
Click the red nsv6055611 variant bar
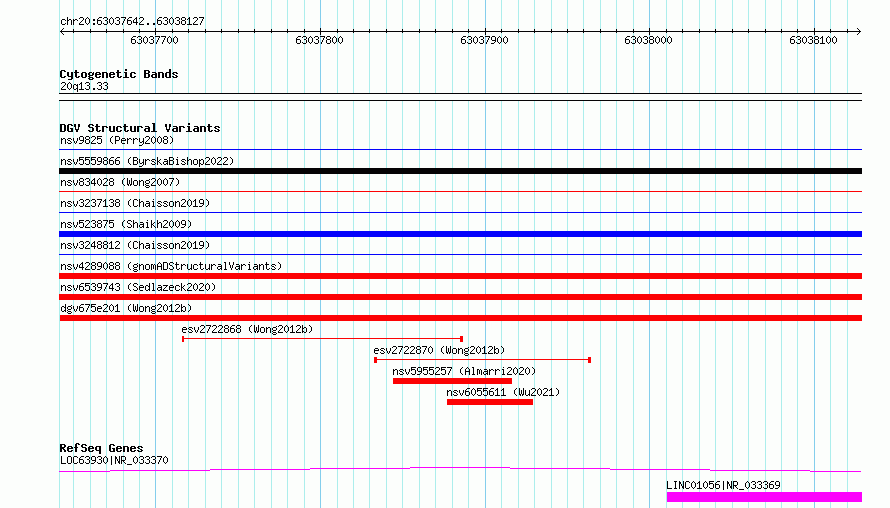490,402
